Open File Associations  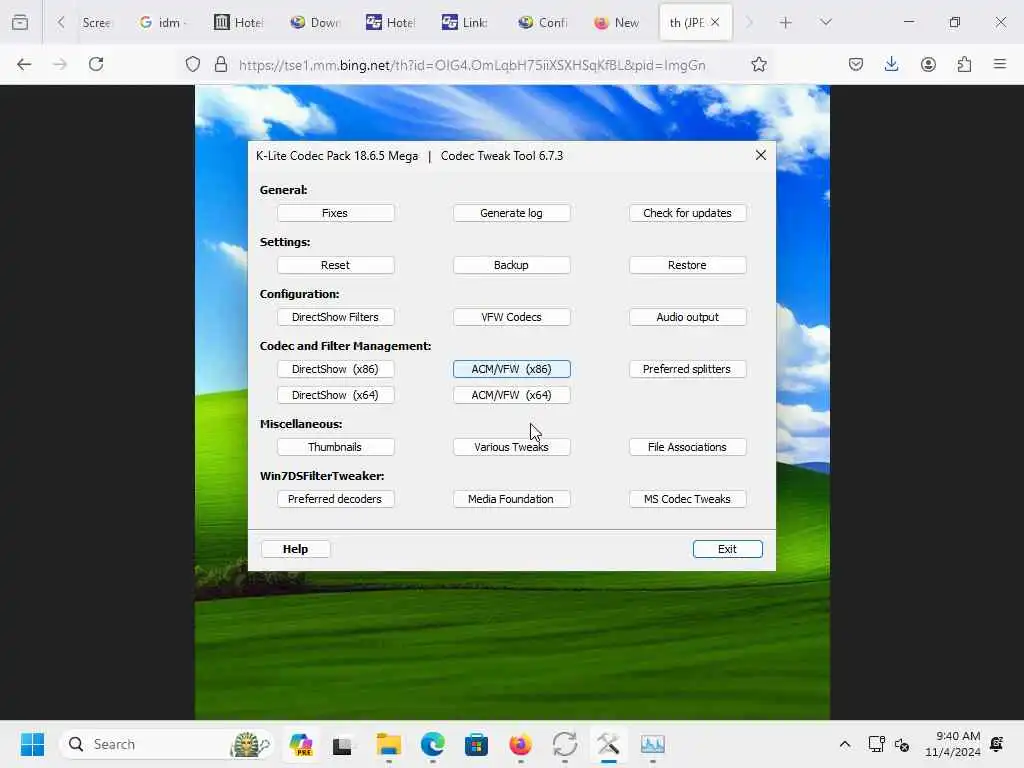(x=687, y=447)
